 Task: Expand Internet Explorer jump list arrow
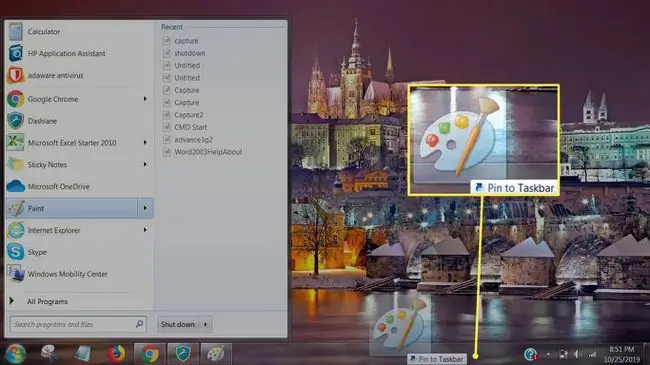coord(145,230)
